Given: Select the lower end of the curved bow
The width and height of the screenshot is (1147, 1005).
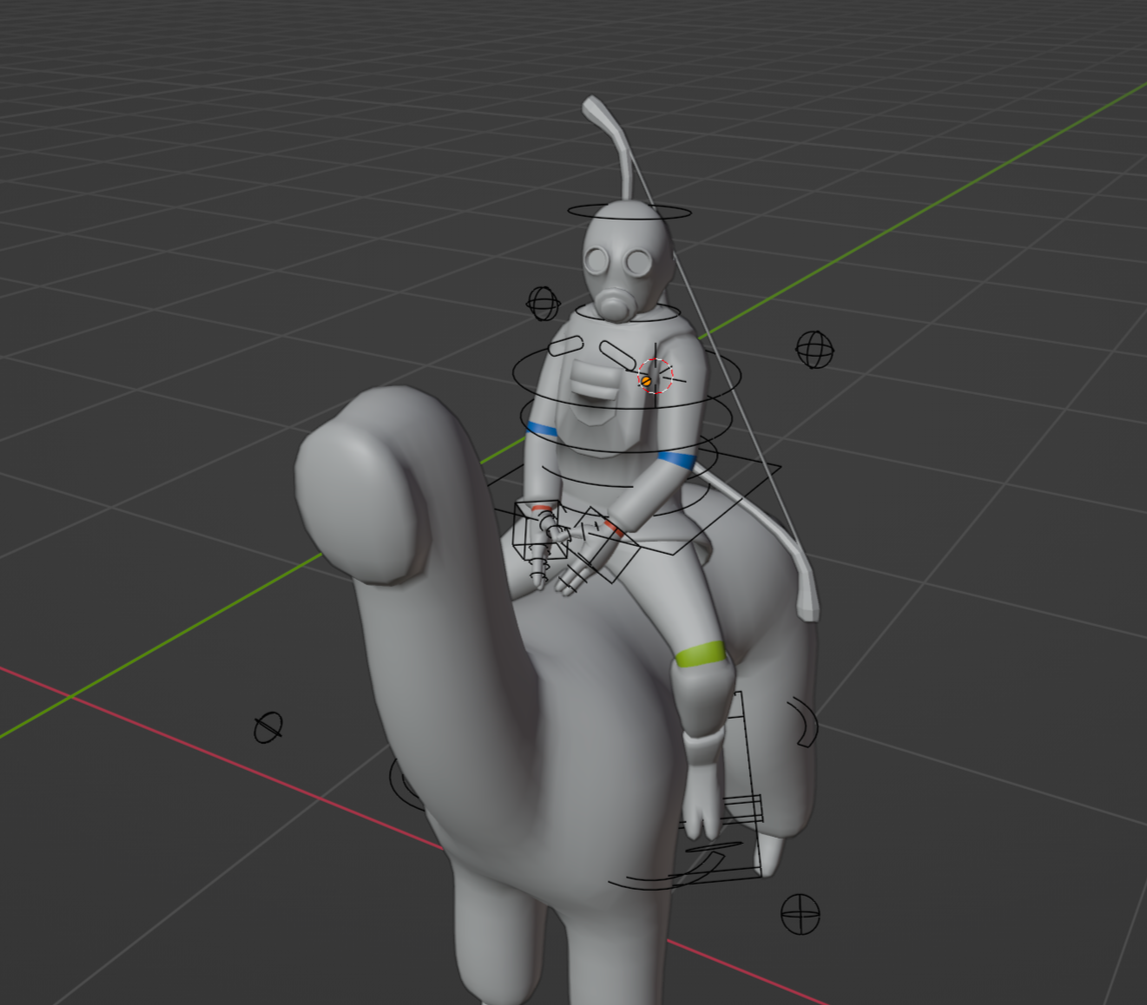Looking at the screenshot, I should [x=808, y=600].
